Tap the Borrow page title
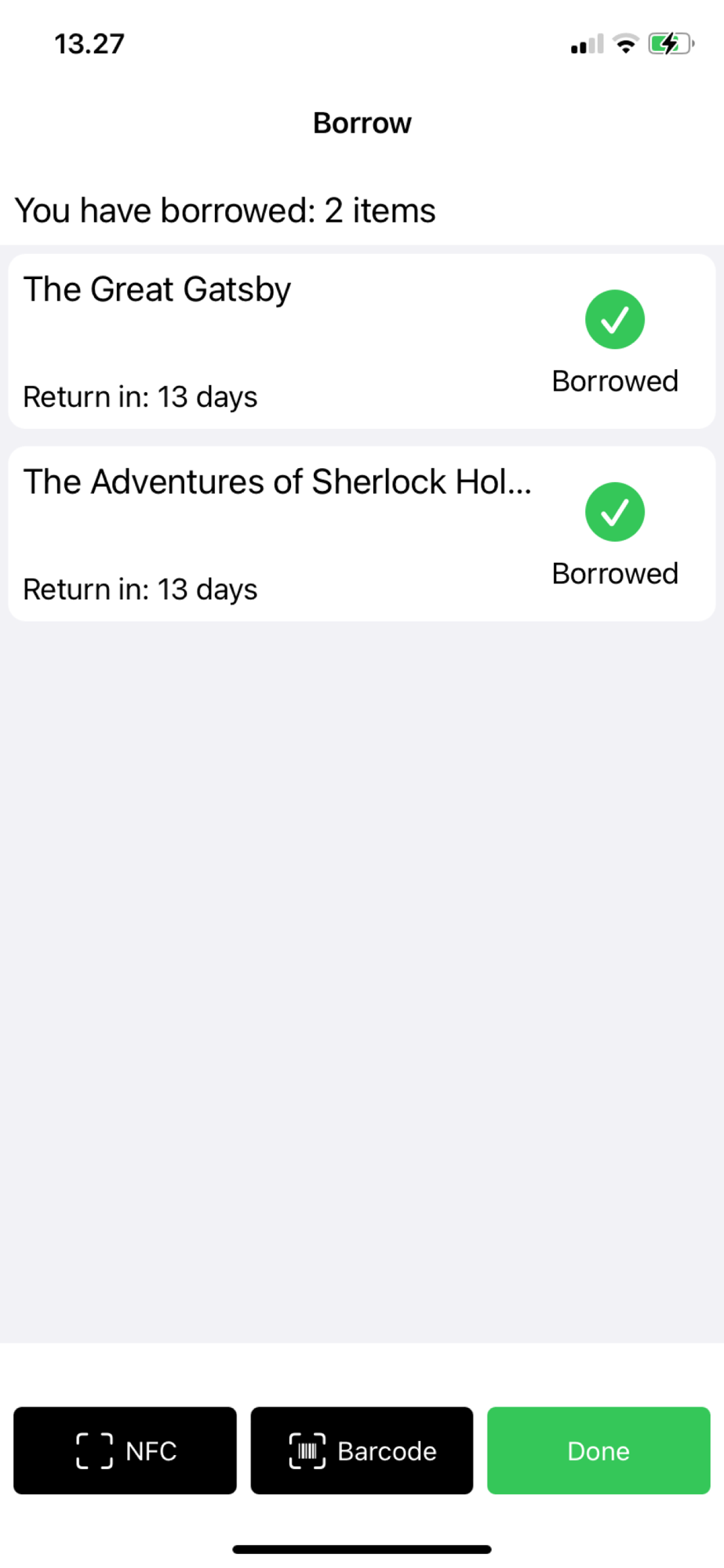This screenshot has width=724, height=1568. (362, 123)
